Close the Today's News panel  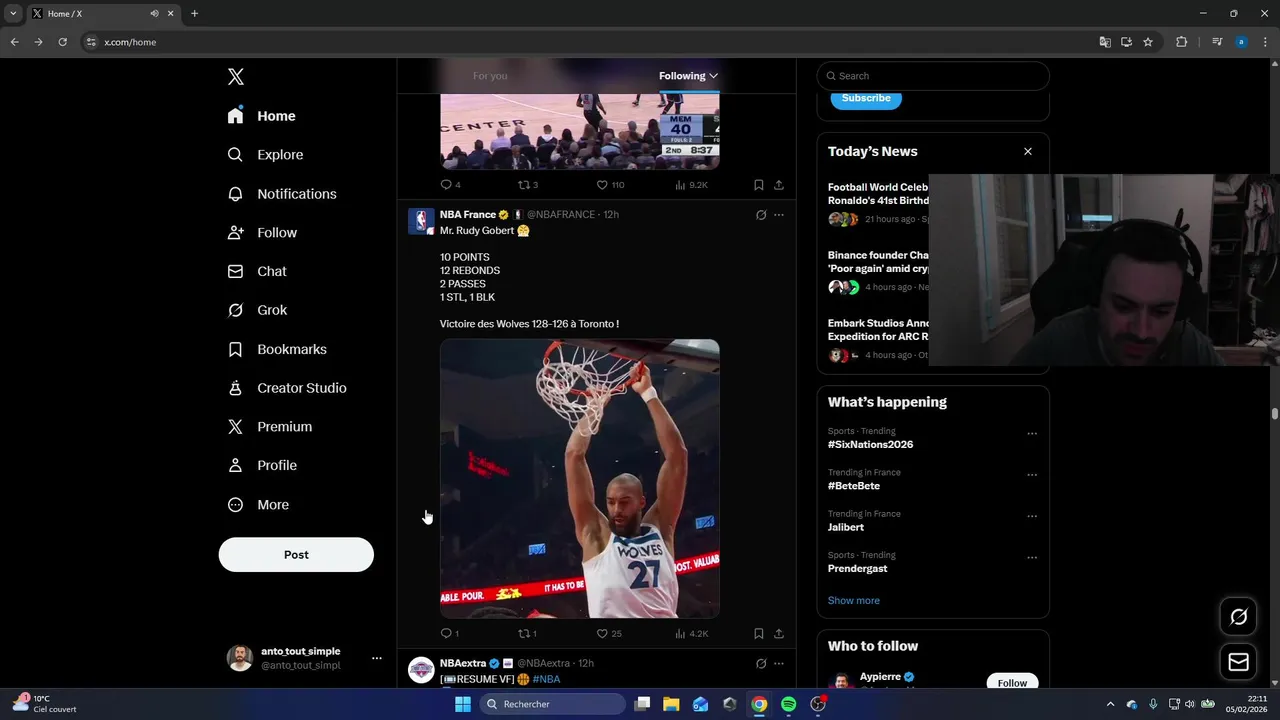coord(1028,152)
